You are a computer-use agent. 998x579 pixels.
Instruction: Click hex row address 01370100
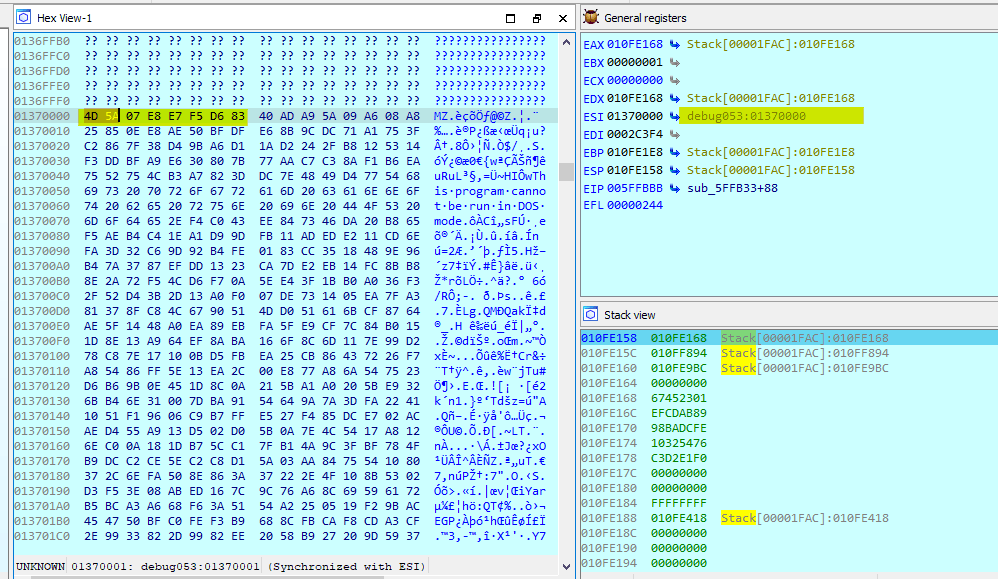[42, 356]
